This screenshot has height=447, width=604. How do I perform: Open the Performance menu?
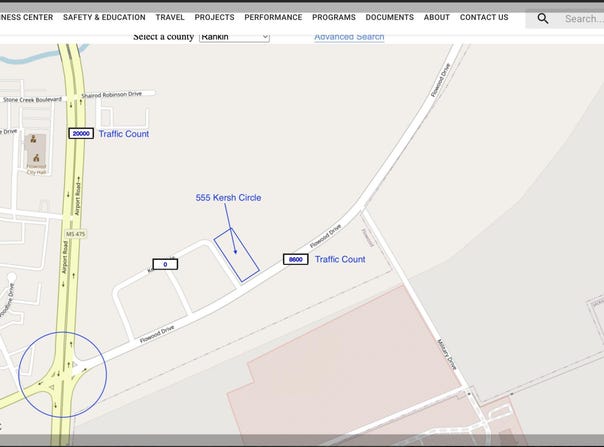pos(273,17)
